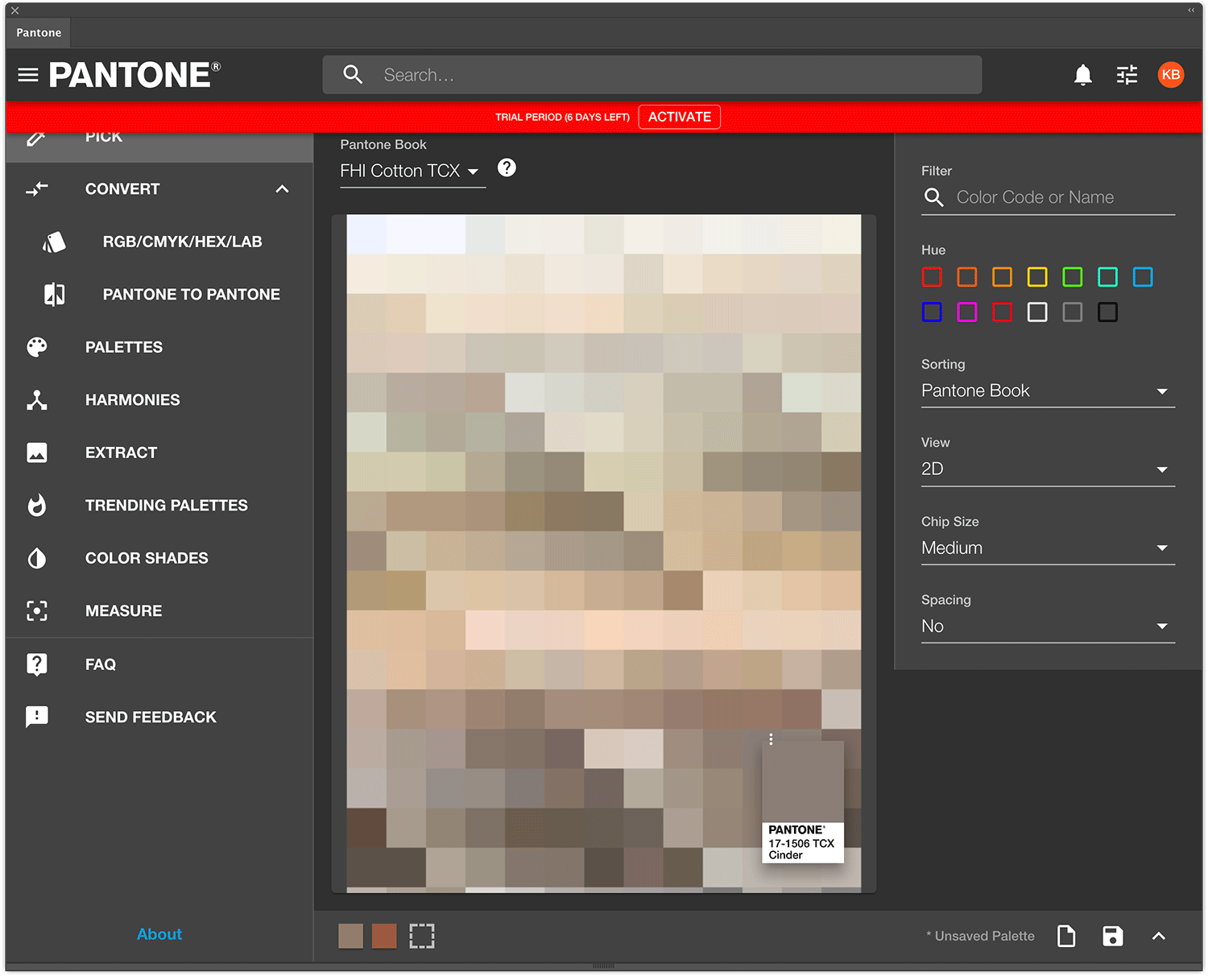Go to Harmonies section
Viewport: 1208px width, 980px height.
point(133,400)
